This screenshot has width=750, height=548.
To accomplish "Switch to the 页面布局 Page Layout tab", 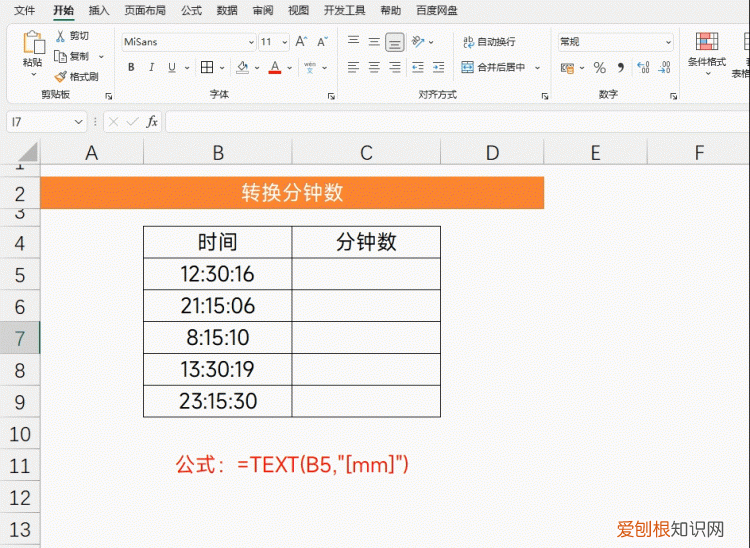I will 145,10.
